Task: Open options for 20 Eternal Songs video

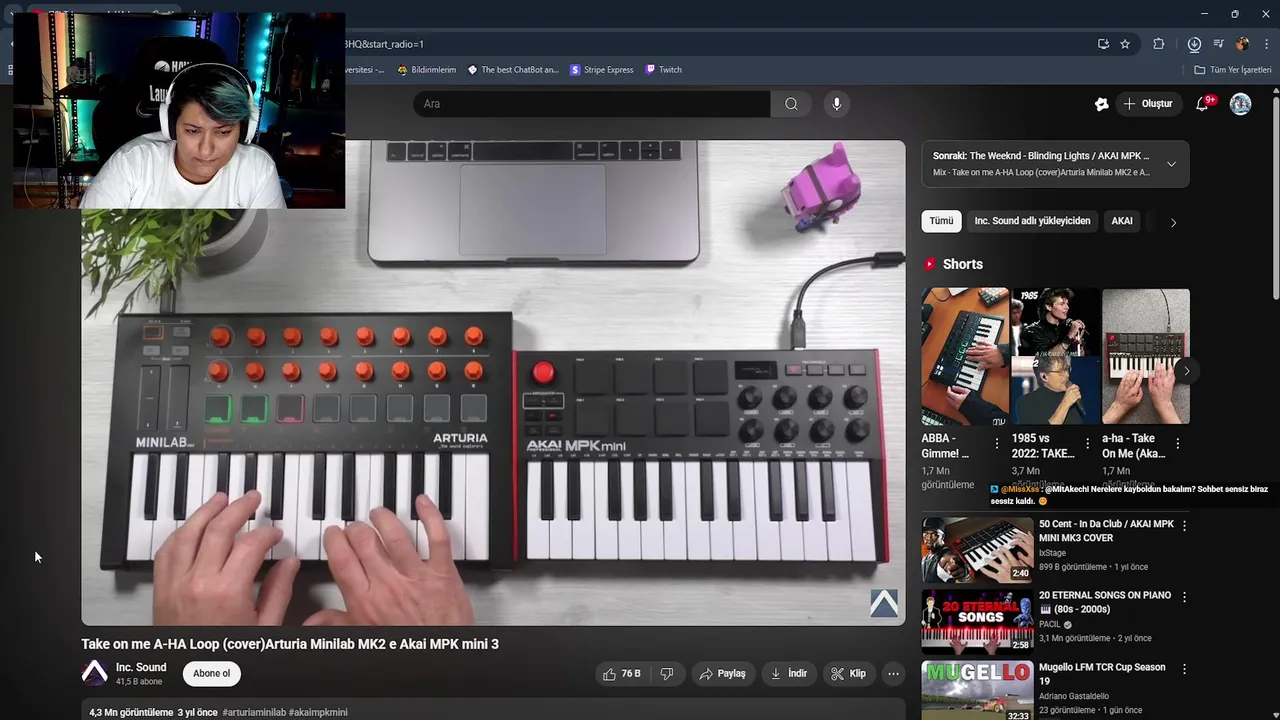Action: coord(1184,597)
